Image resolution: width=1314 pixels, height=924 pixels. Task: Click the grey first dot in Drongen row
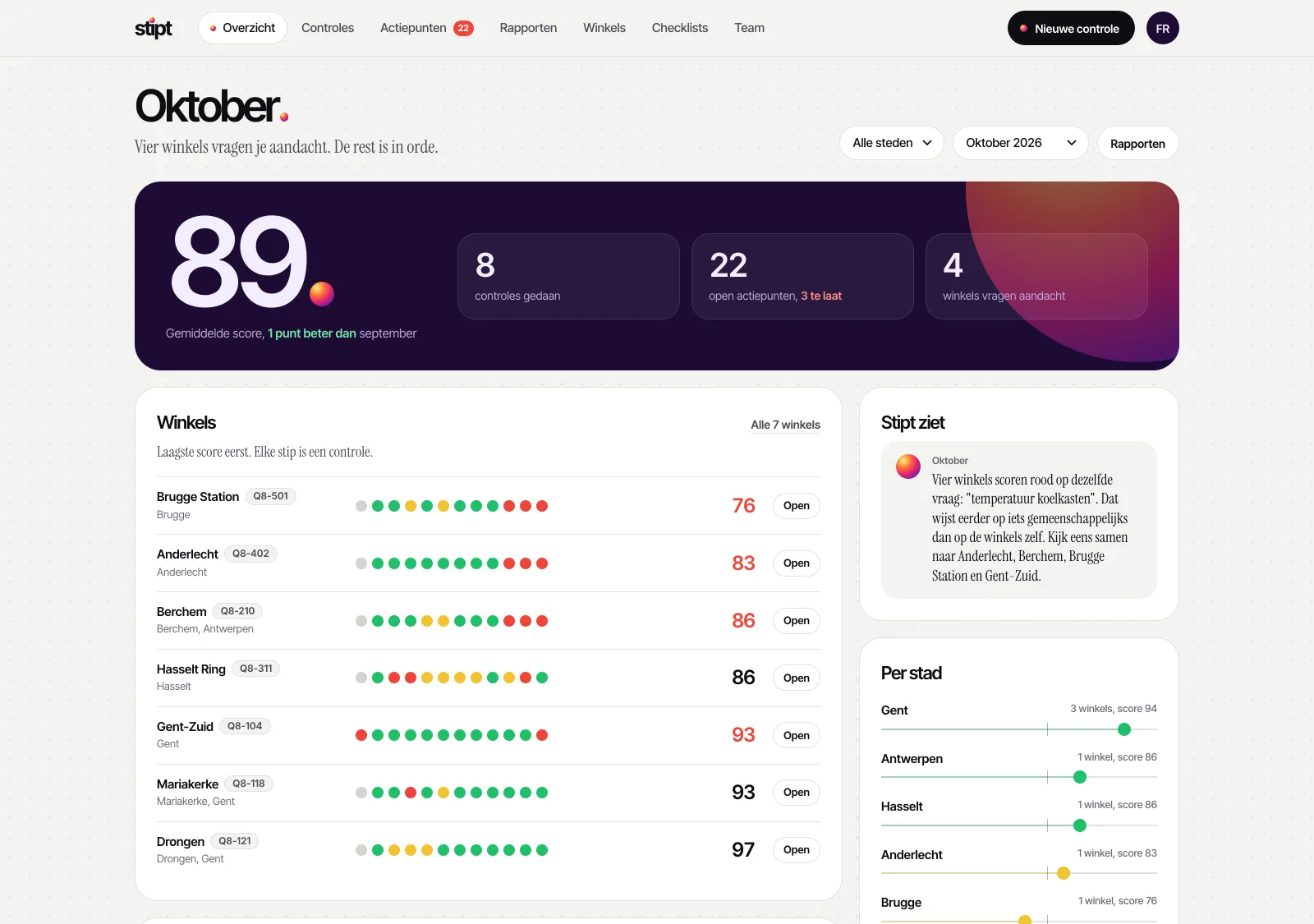pyautogui.click(x=361, y=850)
